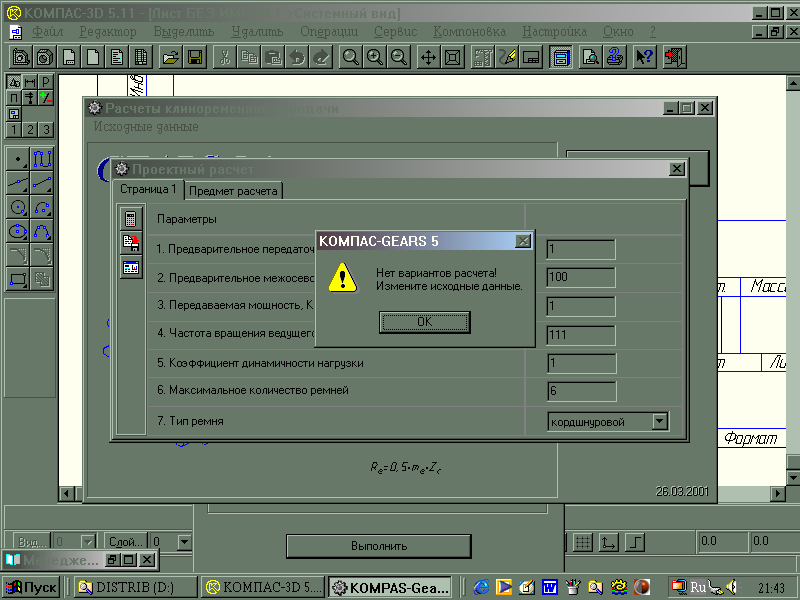Image resolution: width=800 pixels, height=600 pixels.
Task: Select the circle drawing tool
Action: pos(18,208)
